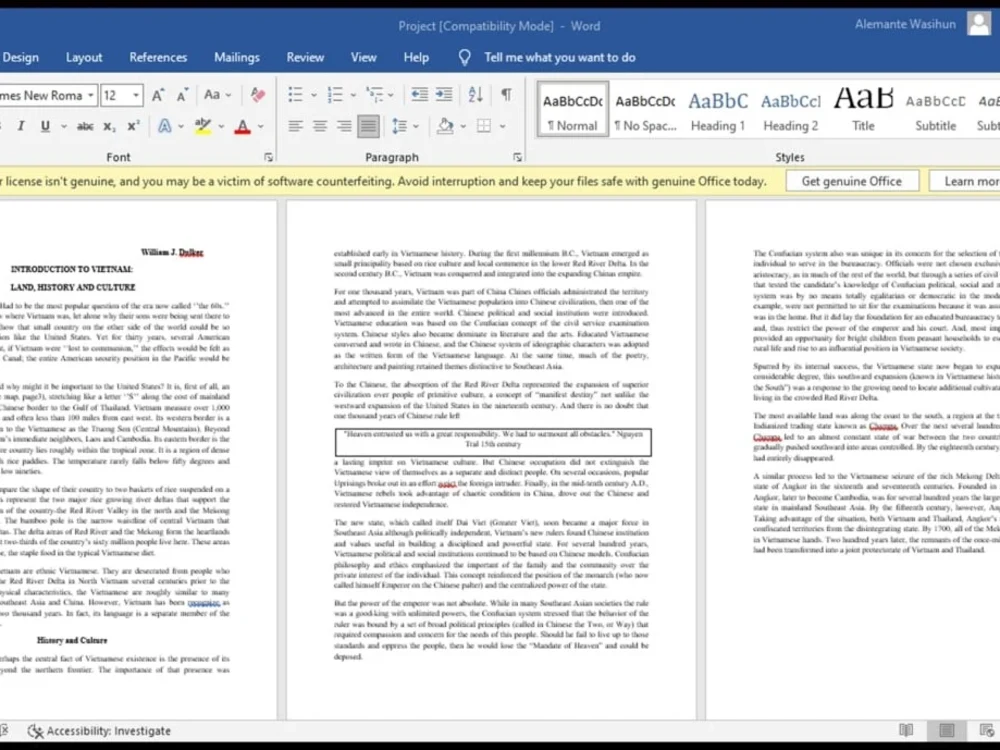Apply the Heading 1 style

(717, 110)
